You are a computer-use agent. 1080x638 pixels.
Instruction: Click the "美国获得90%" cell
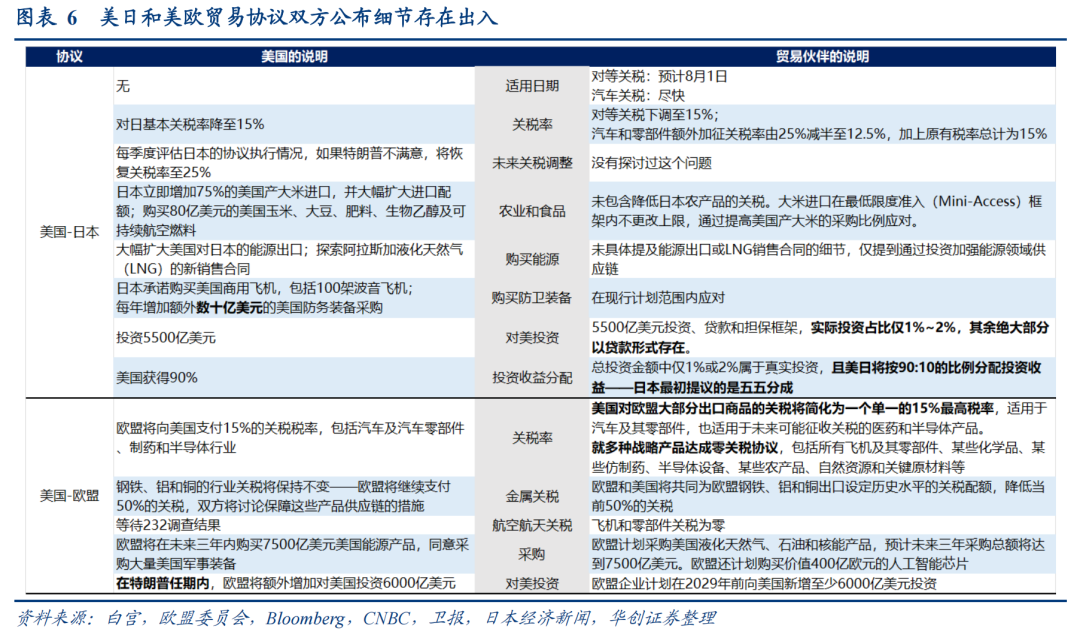[x=156, y=377]
